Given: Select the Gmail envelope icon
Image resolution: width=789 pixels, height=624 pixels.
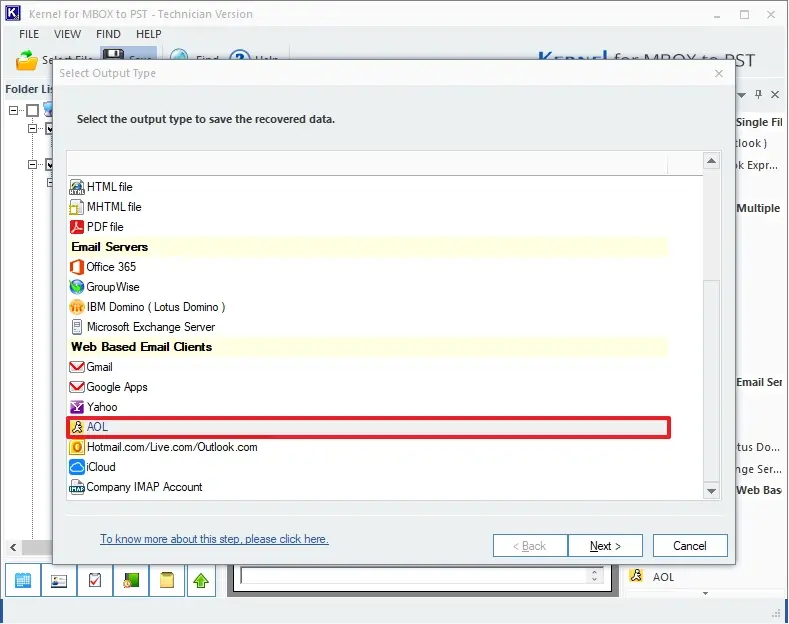Looking at the screenshot, I should tap(76, 367).
